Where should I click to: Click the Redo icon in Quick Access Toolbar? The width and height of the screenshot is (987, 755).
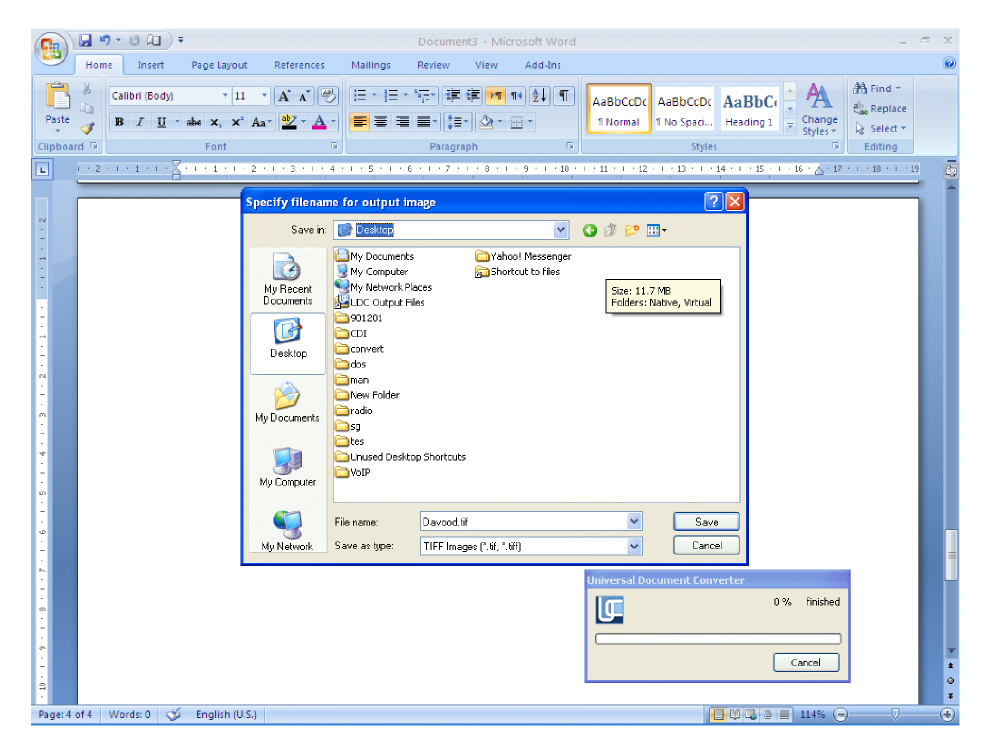click(134, 40)
